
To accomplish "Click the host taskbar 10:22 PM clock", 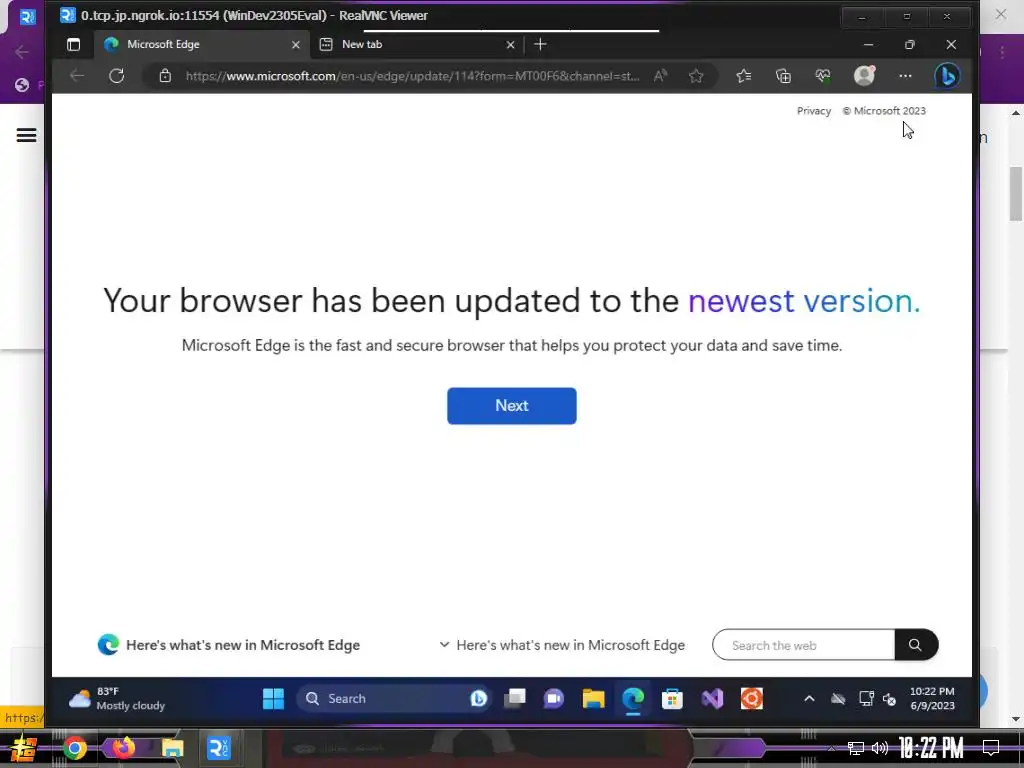I will click(x=931, y=748).
